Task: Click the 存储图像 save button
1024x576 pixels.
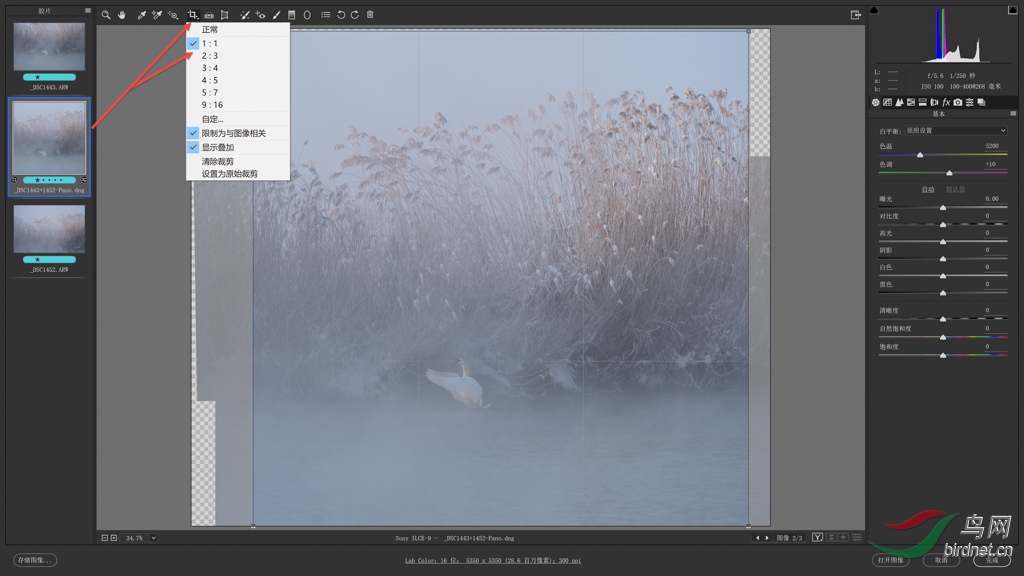Action: (35, 560)
